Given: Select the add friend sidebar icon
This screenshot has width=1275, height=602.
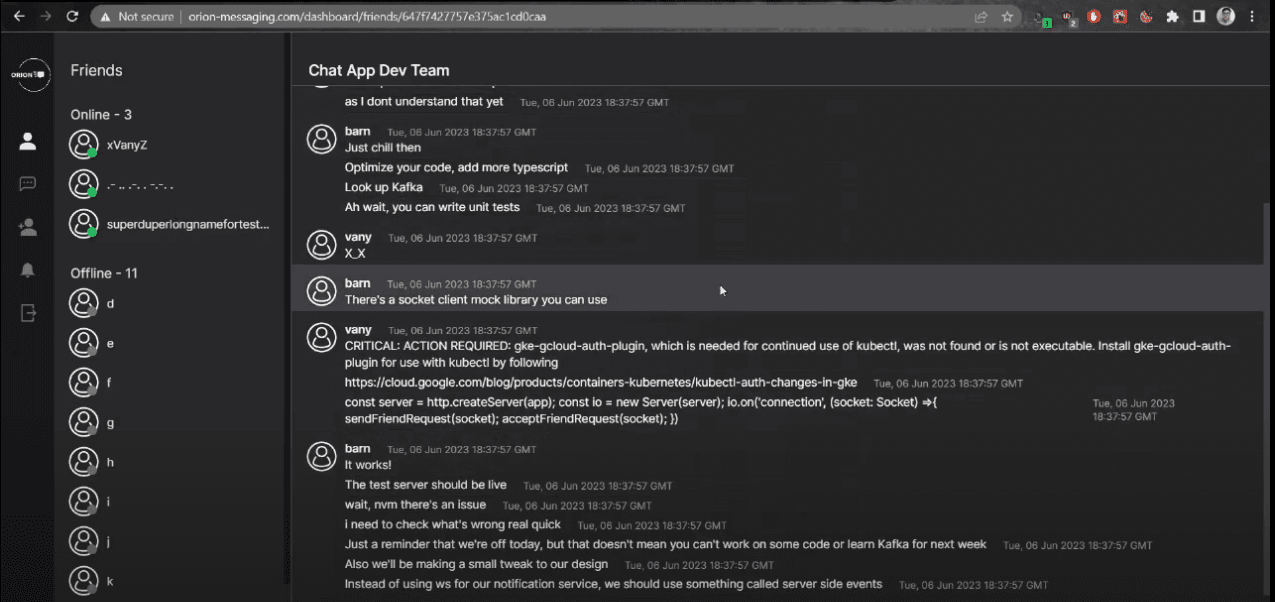Looking at the screenshot, I should click(x=27, y=225).
